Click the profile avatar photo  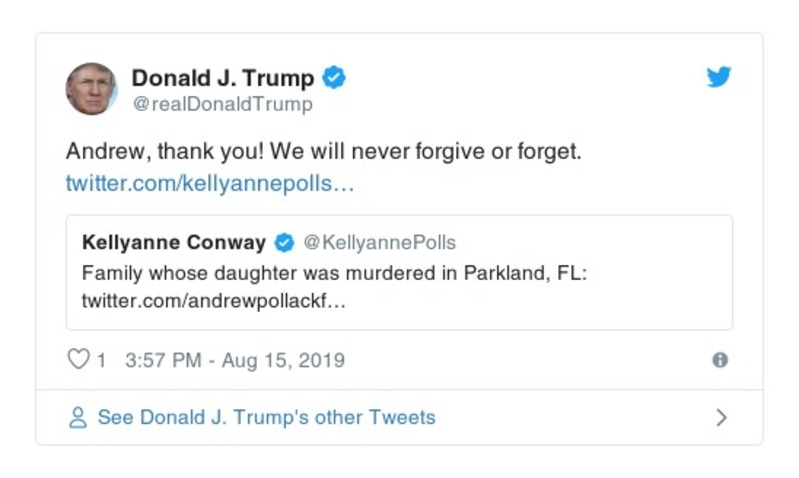(91, 89)
